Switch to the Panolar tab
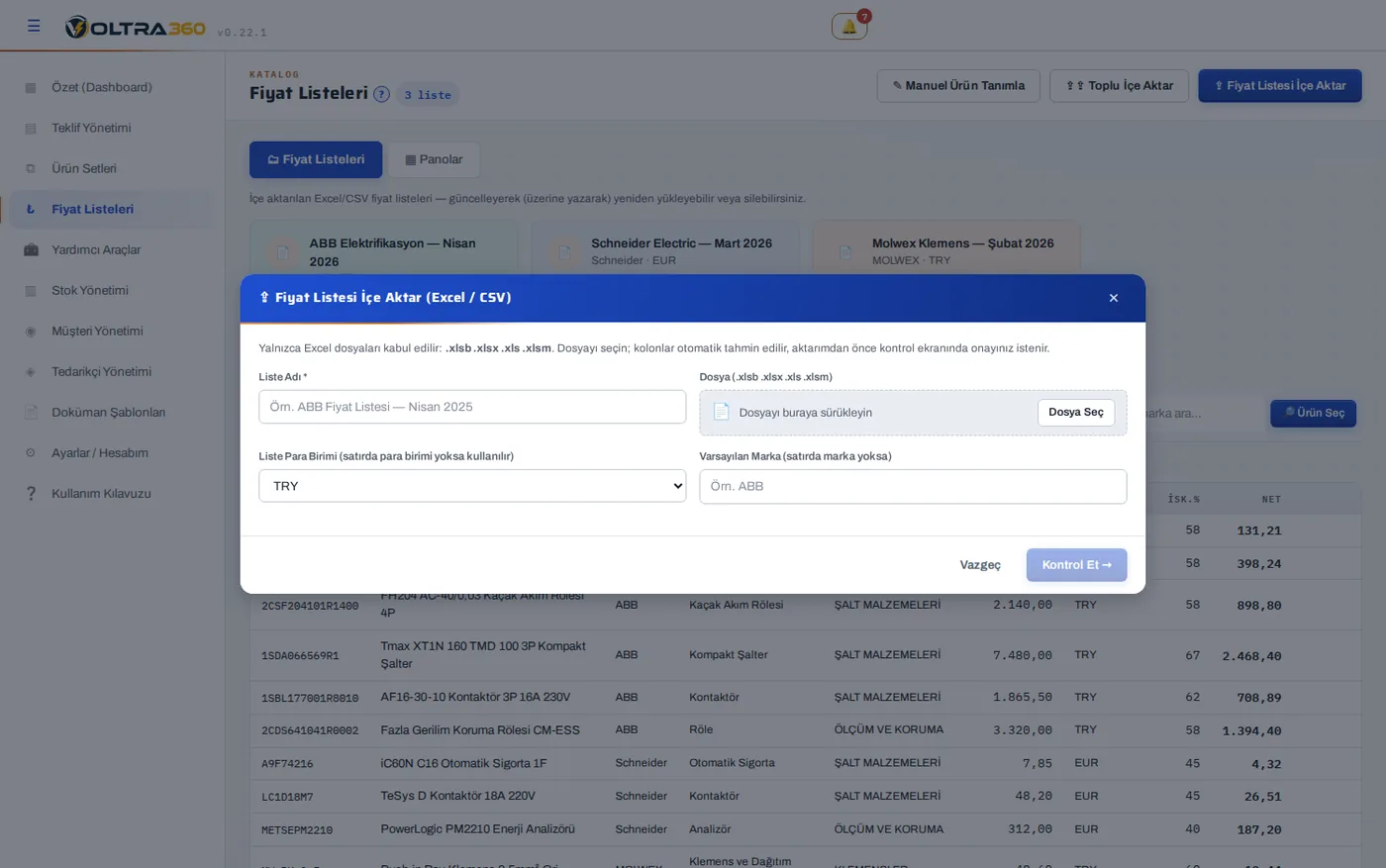 click(434, 159)
